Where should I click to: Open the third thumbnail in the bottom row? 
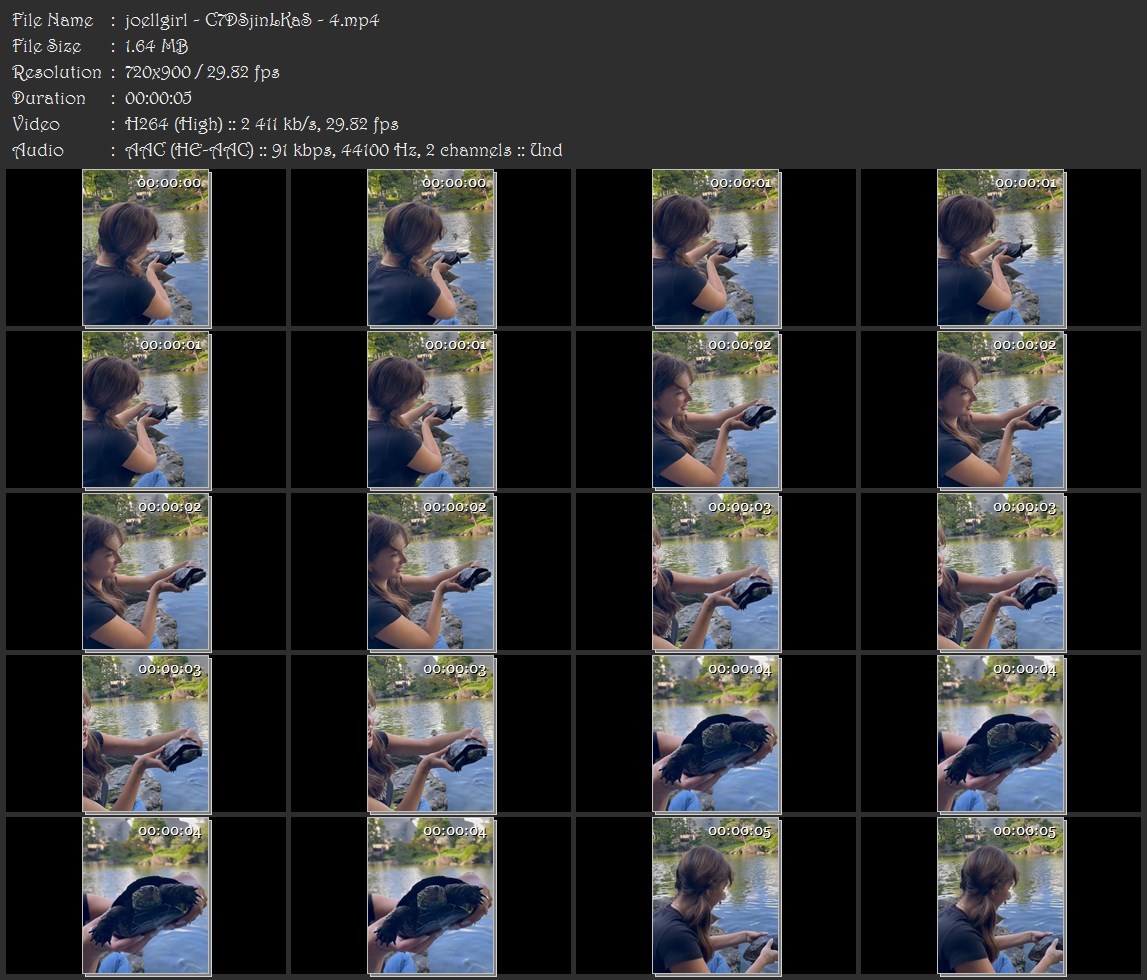pyautogui.click(x=716, y=897)
